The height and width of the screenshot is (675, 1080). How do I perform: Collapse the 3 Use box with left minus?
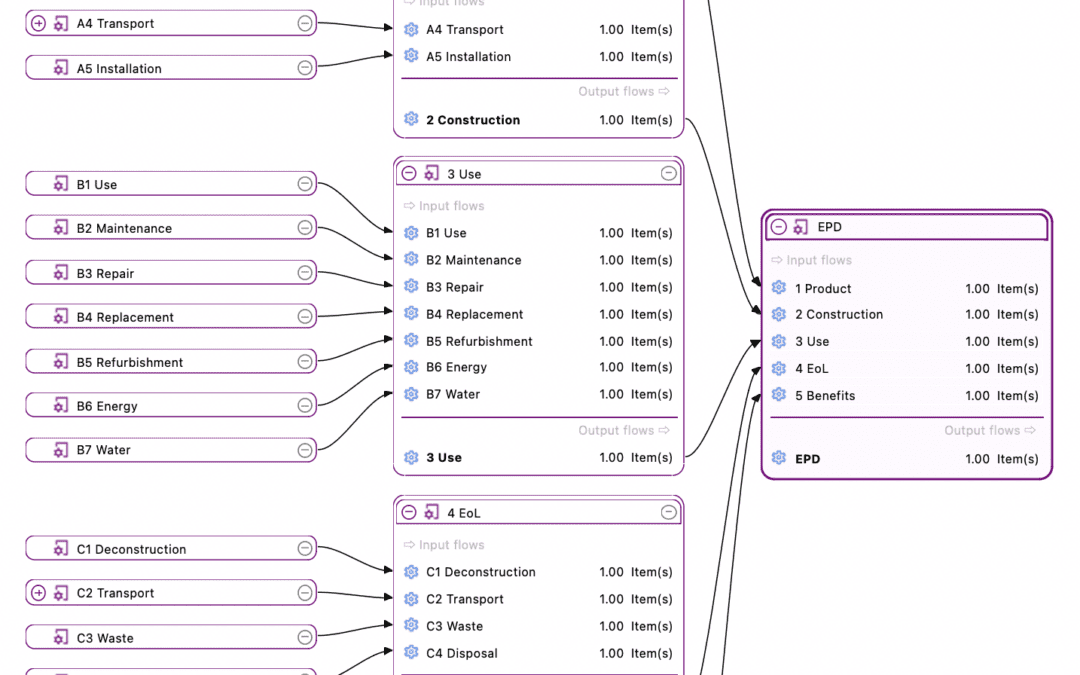[409, 174]
